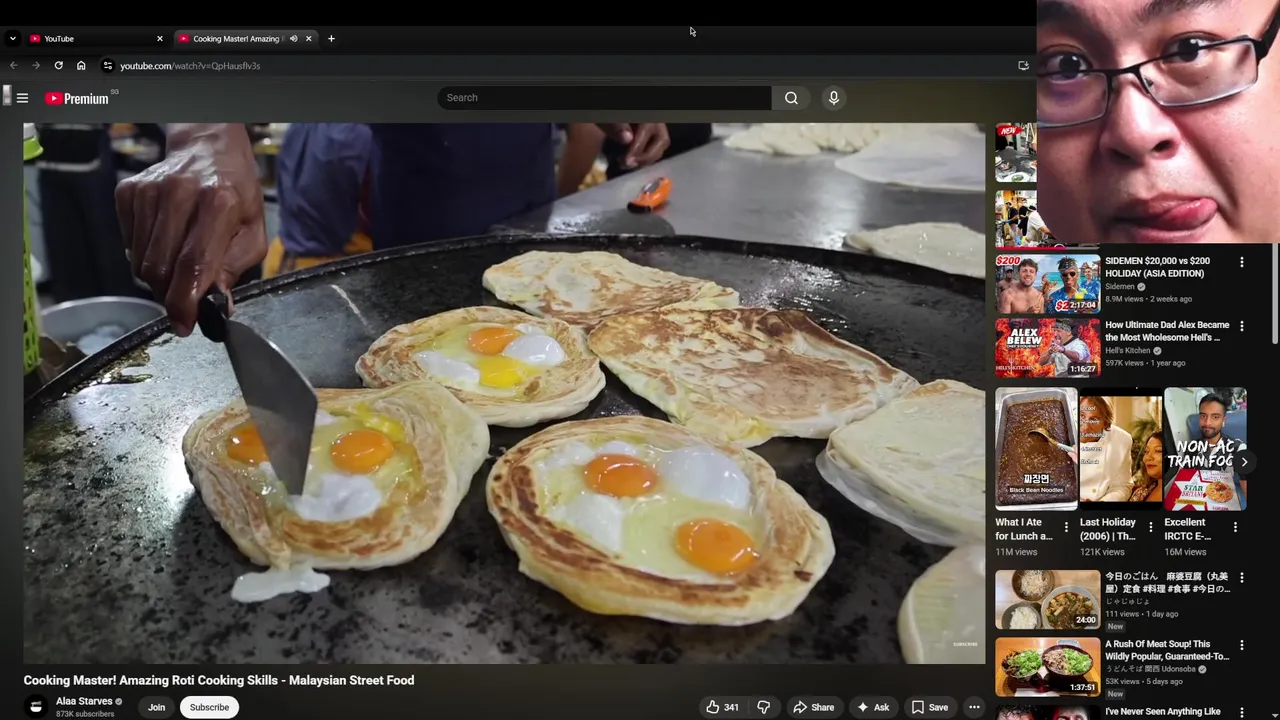This screenshot has width=1280, height=720.
Task: Open Japanese meal video thumbnail 24:00
Action: (1047, 600)
